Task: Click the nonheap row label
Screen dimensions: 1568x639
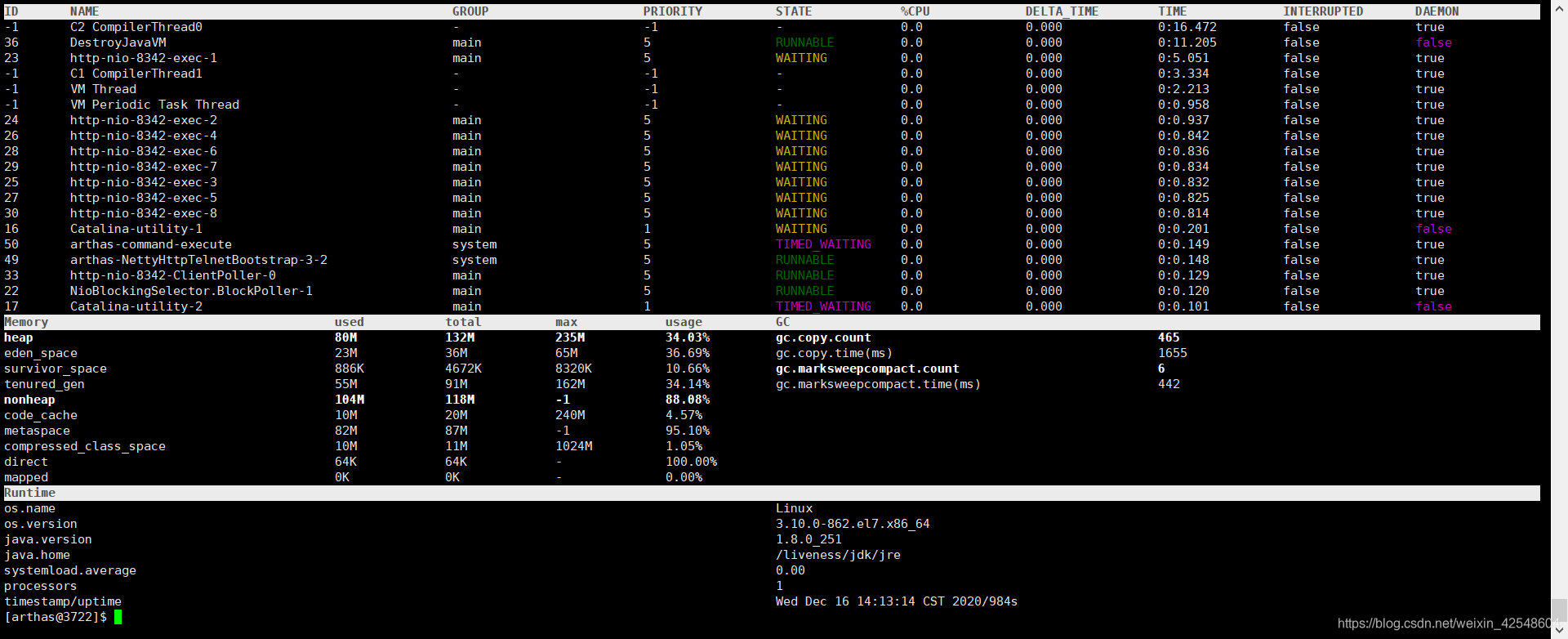Action: 29,400
